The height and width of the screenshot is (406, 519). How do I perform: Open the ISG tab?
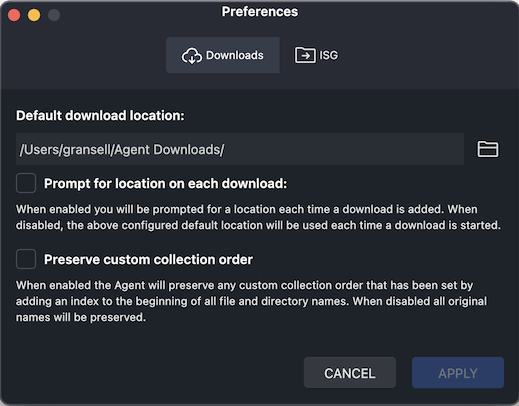(316, 55)
